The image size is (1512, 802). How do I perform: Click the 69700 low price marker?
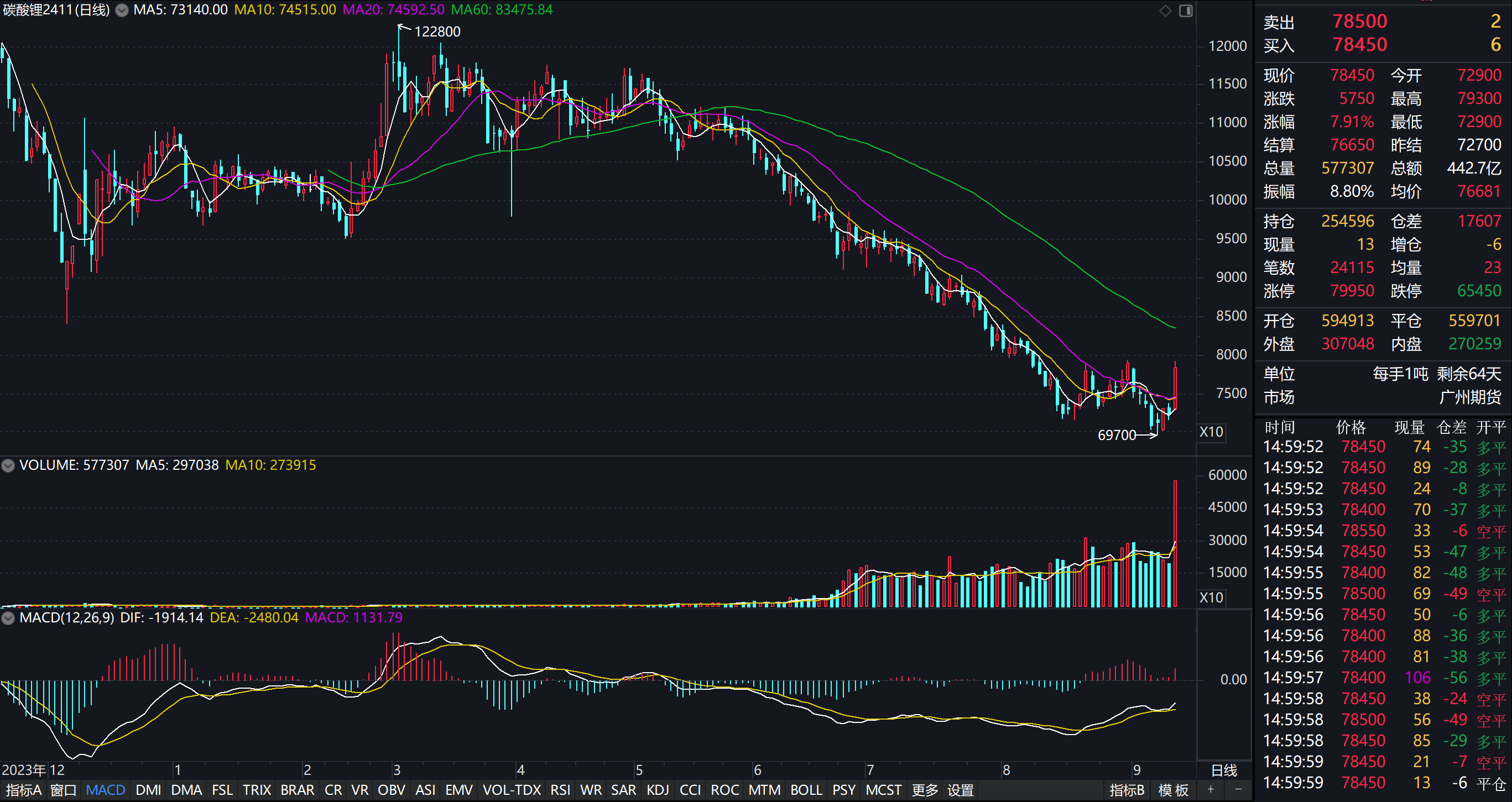tap(1117, 435)
